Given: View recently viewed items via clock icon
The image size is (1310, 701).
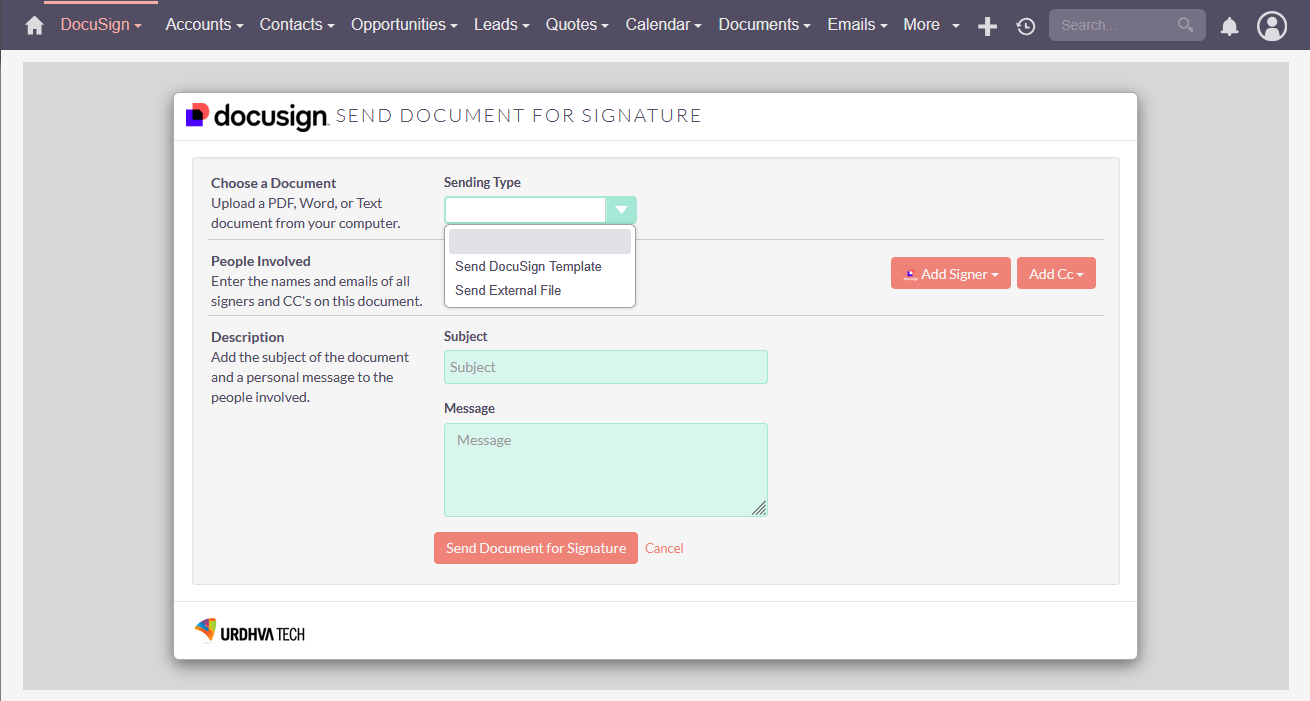Looking at the screenshot, I should tap(1025, 26).
